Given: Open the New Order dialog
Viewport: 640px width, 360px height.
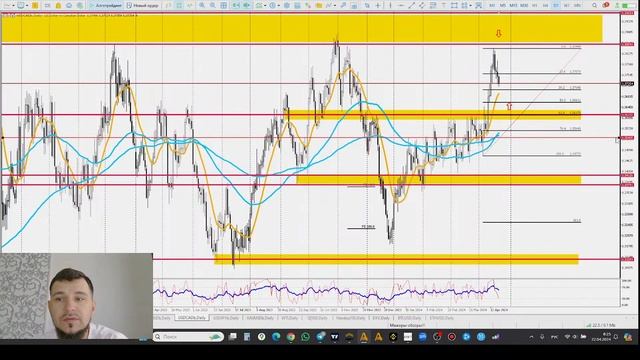Looking at the screenshot, I should click(x=142, y=6).
